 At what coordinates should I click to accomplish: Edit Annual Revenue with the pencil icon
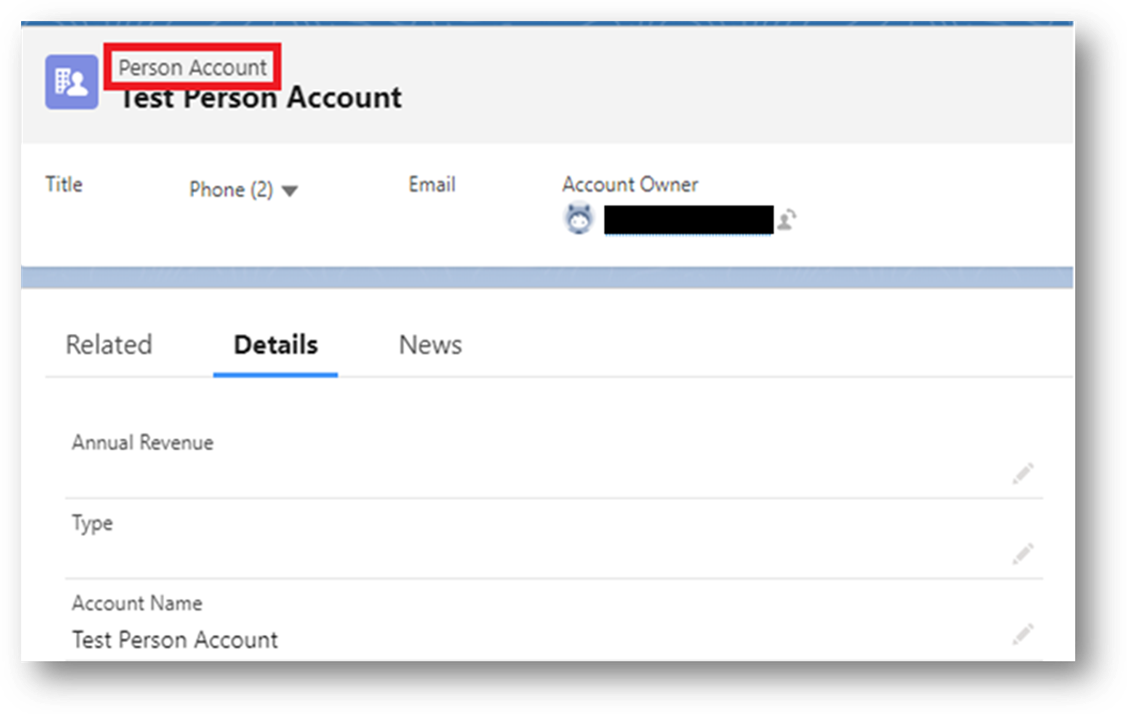[x=1023, y=473]
